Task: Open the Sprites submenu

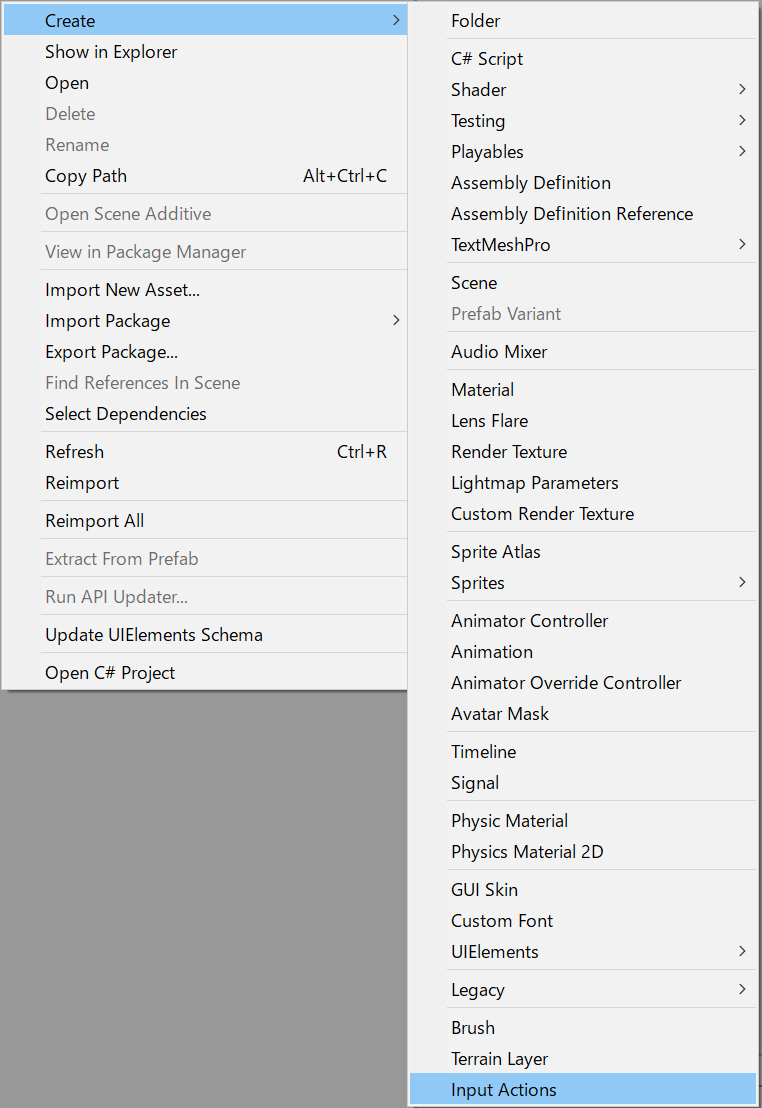Action: [x=582, y=583]
